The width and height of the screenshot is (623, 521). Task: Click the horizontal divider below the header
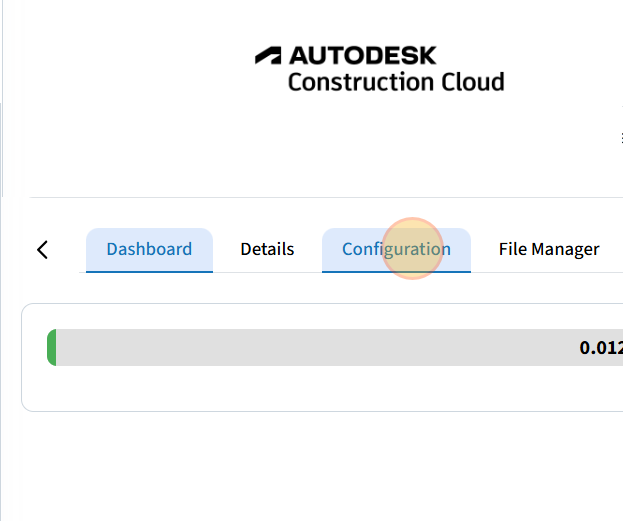click(300, 197)
